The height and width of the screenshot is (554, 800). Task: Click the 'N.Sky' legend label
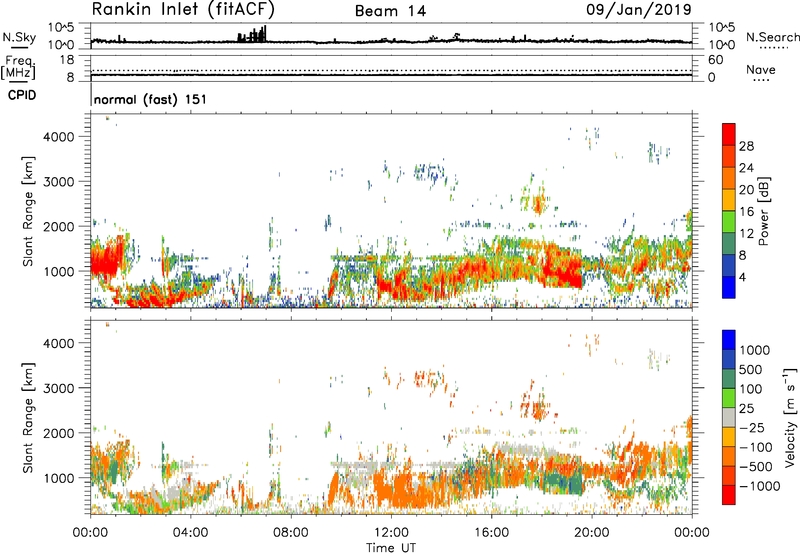coord(19,37)
